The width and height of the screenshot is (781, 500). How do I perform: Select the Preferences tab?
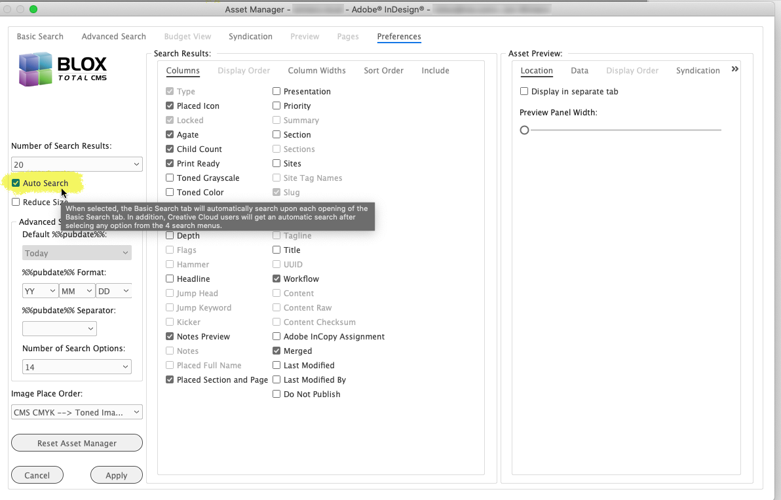pos(399,36)
